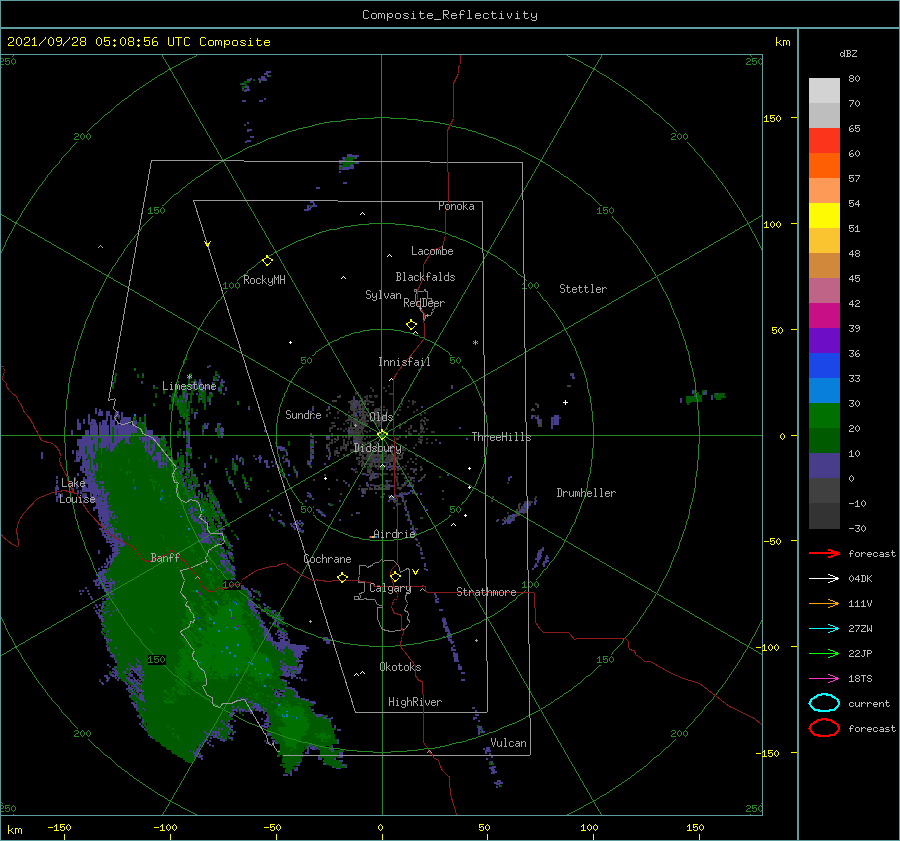Click the Olds label near radar center

pyautogui.click(x=381, y=417)
